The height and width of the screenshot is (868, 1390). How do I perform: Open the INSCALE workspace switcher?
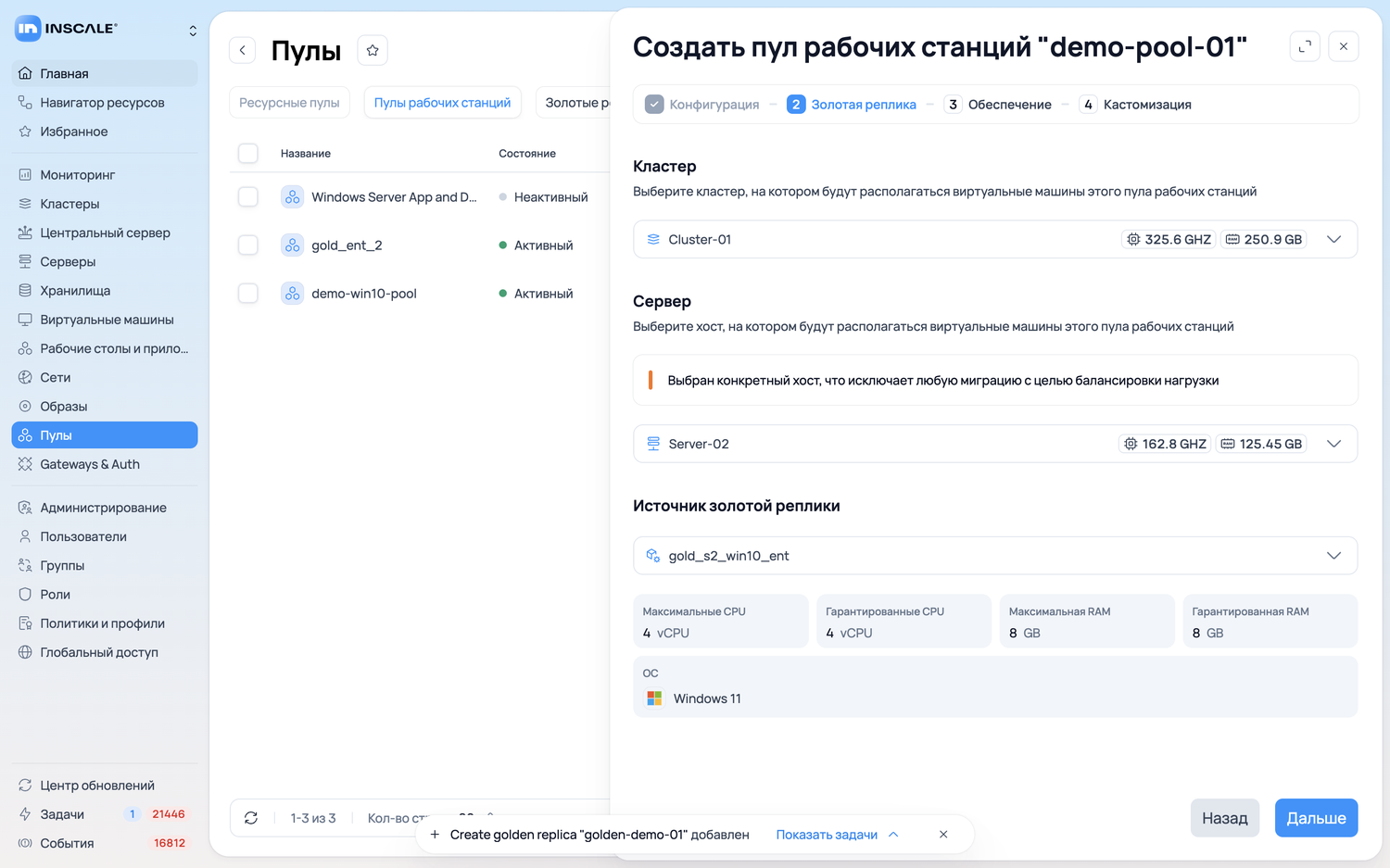pyautogui.click(x=193, y=30)
